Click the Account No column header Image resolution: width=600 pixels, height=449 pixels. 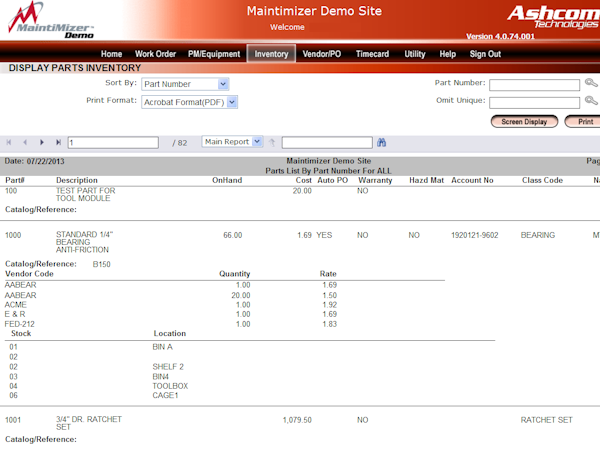pos(472,180)
